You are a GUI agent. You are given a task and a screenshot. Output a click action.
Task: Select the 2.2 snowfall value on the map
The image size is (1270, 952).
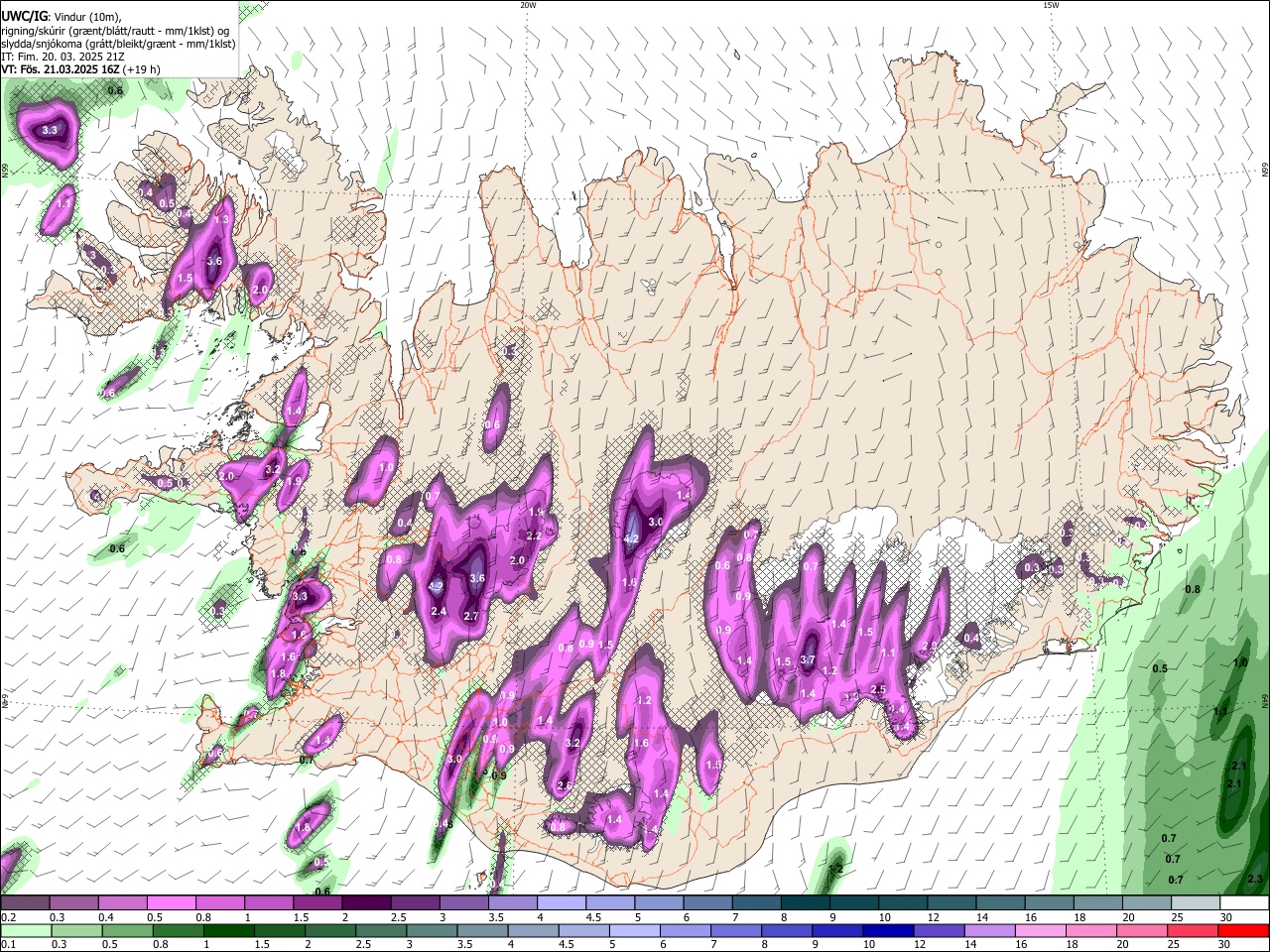pyautogui.click(x=533, y=535)
